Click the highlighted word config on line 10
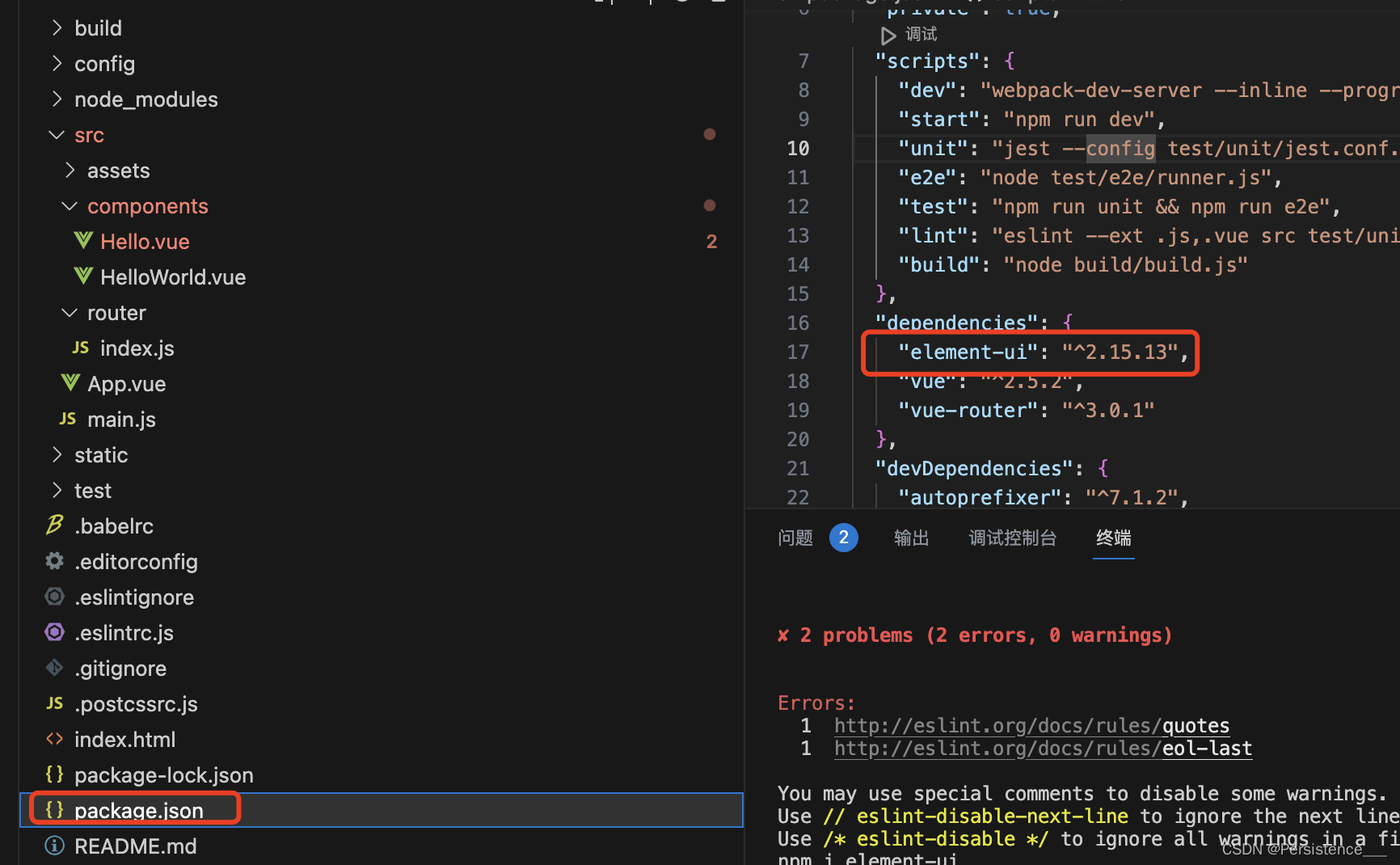The width and height of the screenshot is (1400, 865). [x=1120, y=149]
